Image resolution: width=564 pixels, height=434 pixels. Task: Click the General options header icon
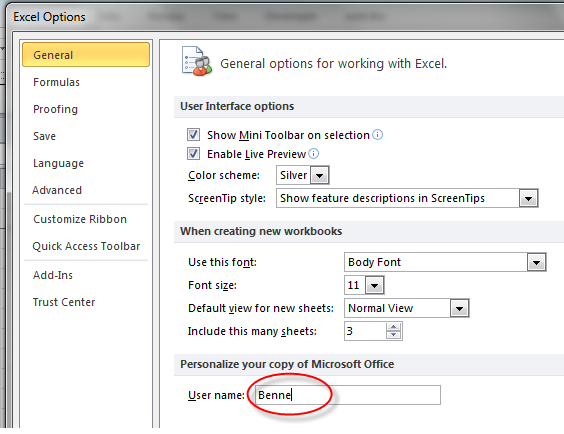point(197,61)
